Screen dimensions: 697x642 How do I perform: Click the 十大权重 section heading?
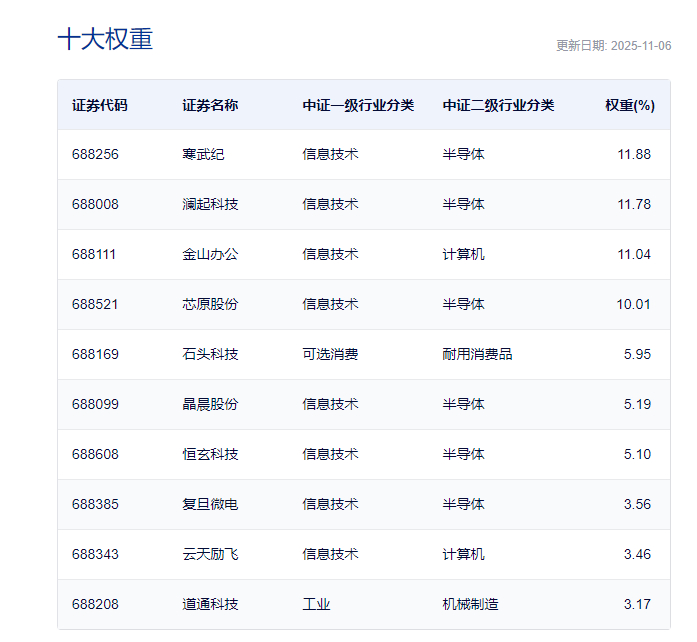coord(105,39)
